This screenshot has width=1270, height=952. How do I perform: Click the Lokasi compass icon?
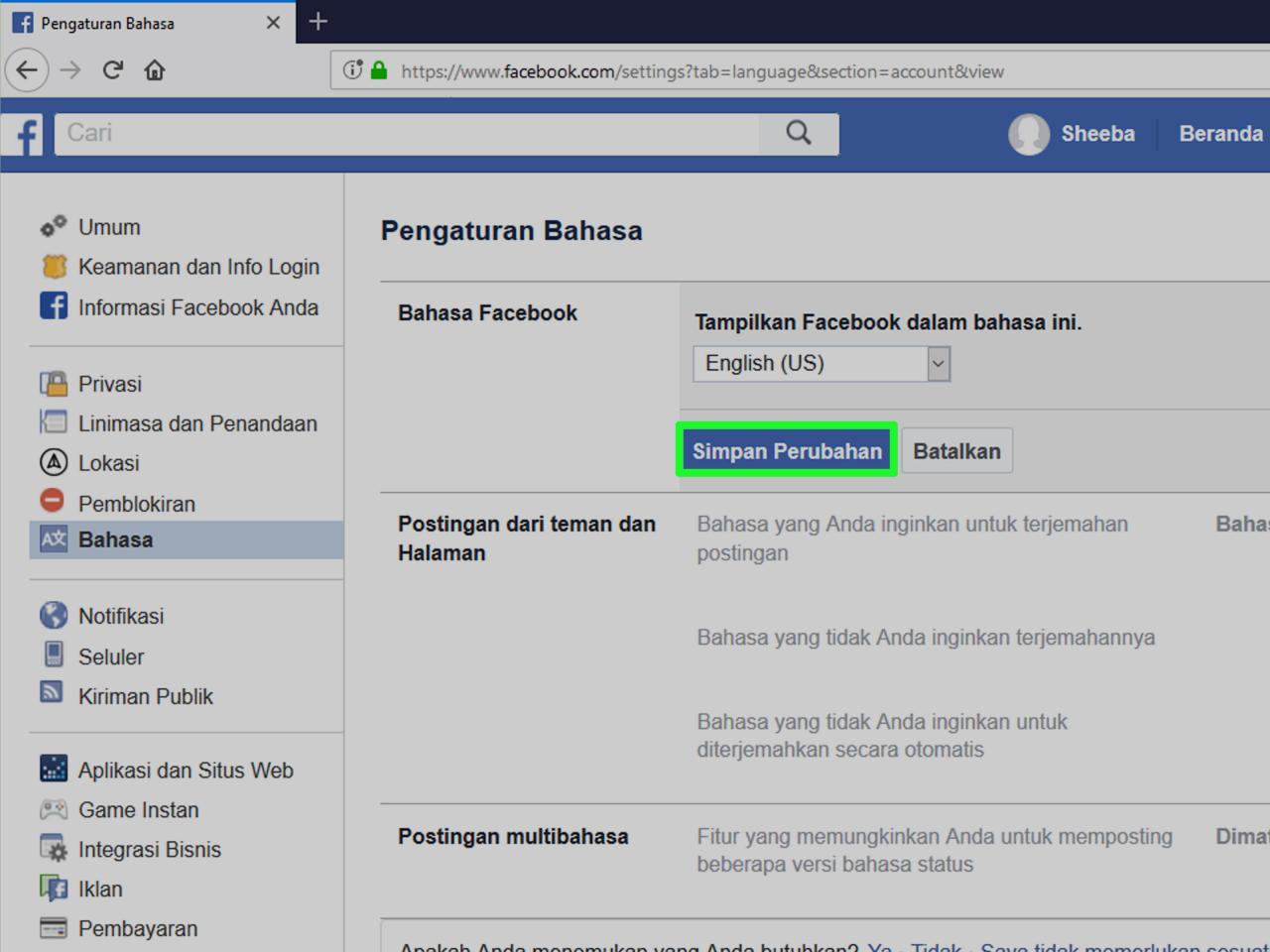click(54, 462)
